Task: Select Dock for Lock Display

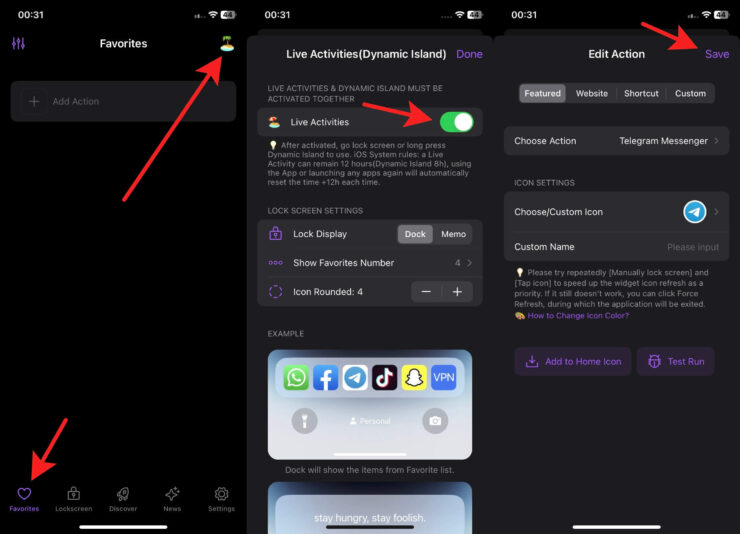Action: (415, 234)
